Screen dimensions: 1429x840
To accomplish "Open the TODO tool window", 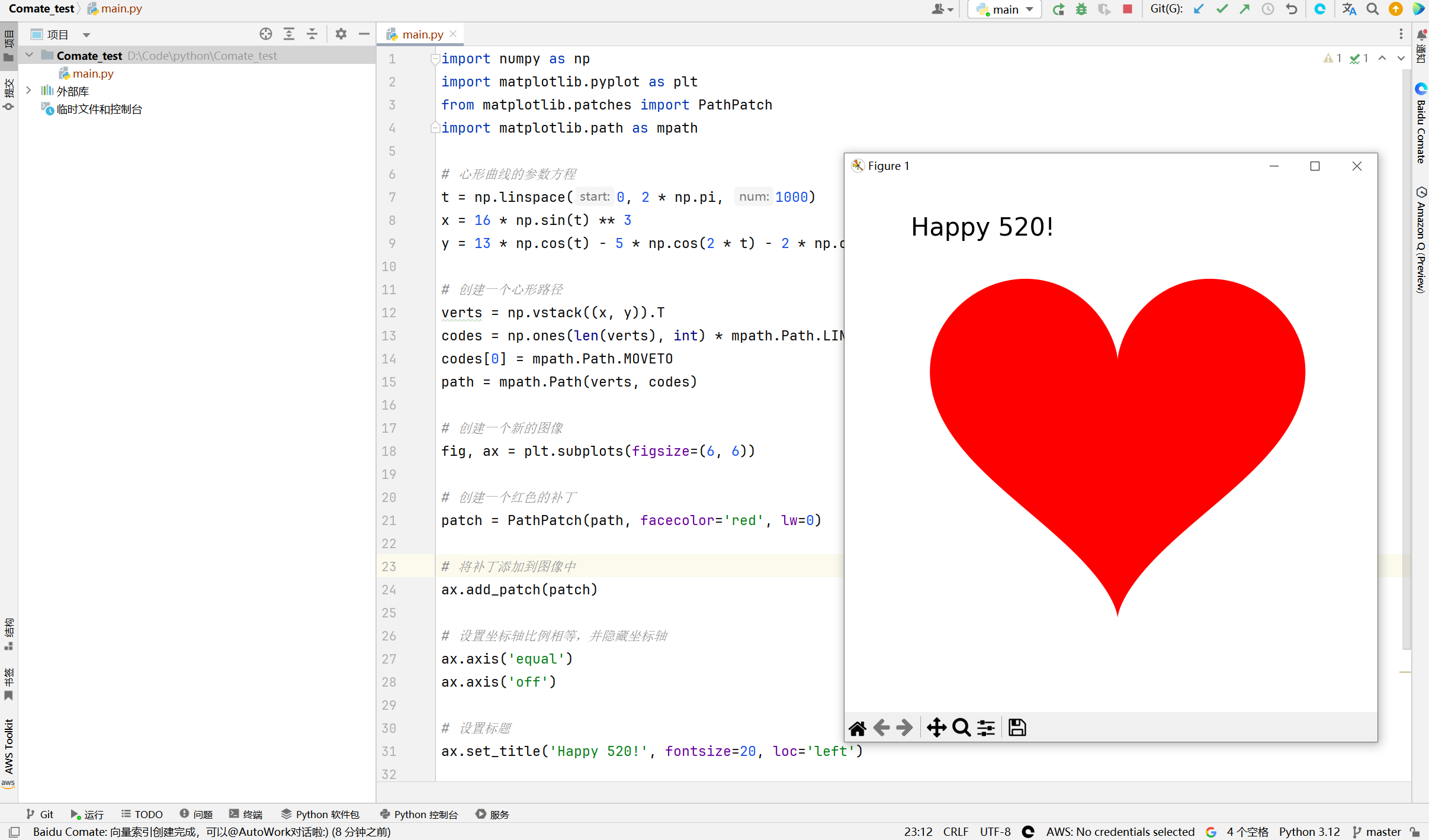I will tap(142, 814).
